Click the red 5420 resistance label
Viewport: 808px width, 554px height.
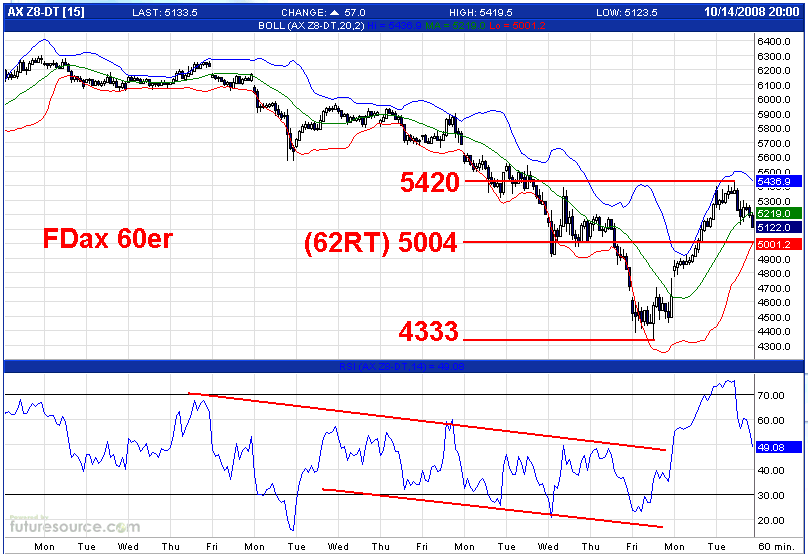click(430, 182)
